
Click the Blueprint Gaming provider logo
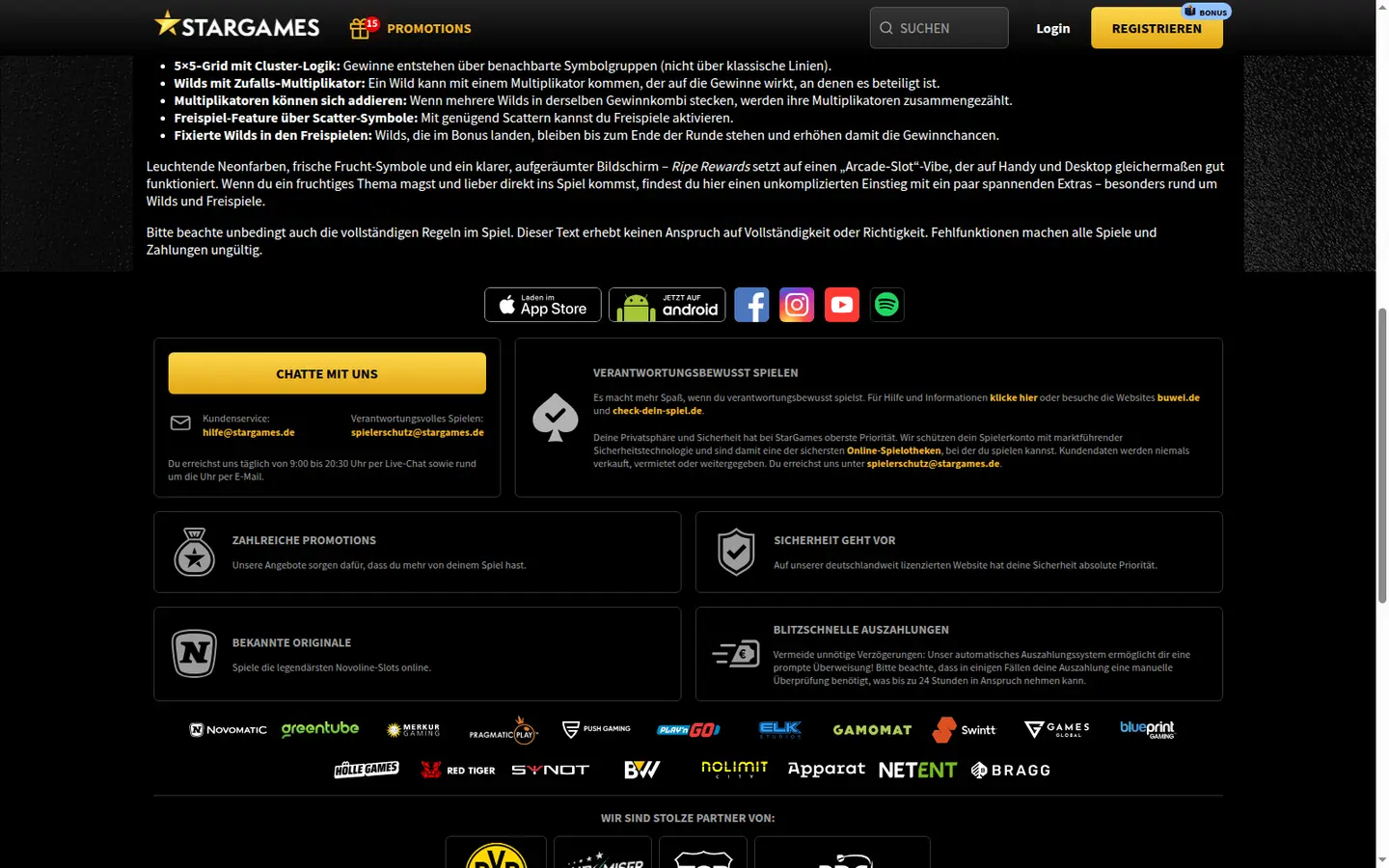(1148, 729)
